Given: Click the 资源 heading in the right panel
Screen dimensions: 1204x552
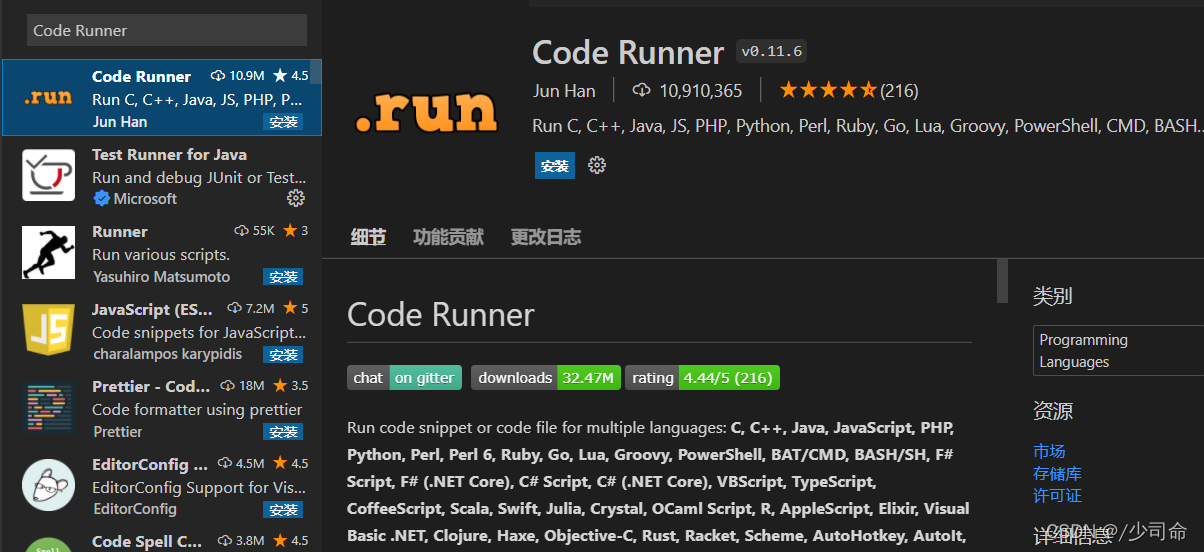Looking at the screenshot, I should pyautogui.click(x=1052, y=410).
